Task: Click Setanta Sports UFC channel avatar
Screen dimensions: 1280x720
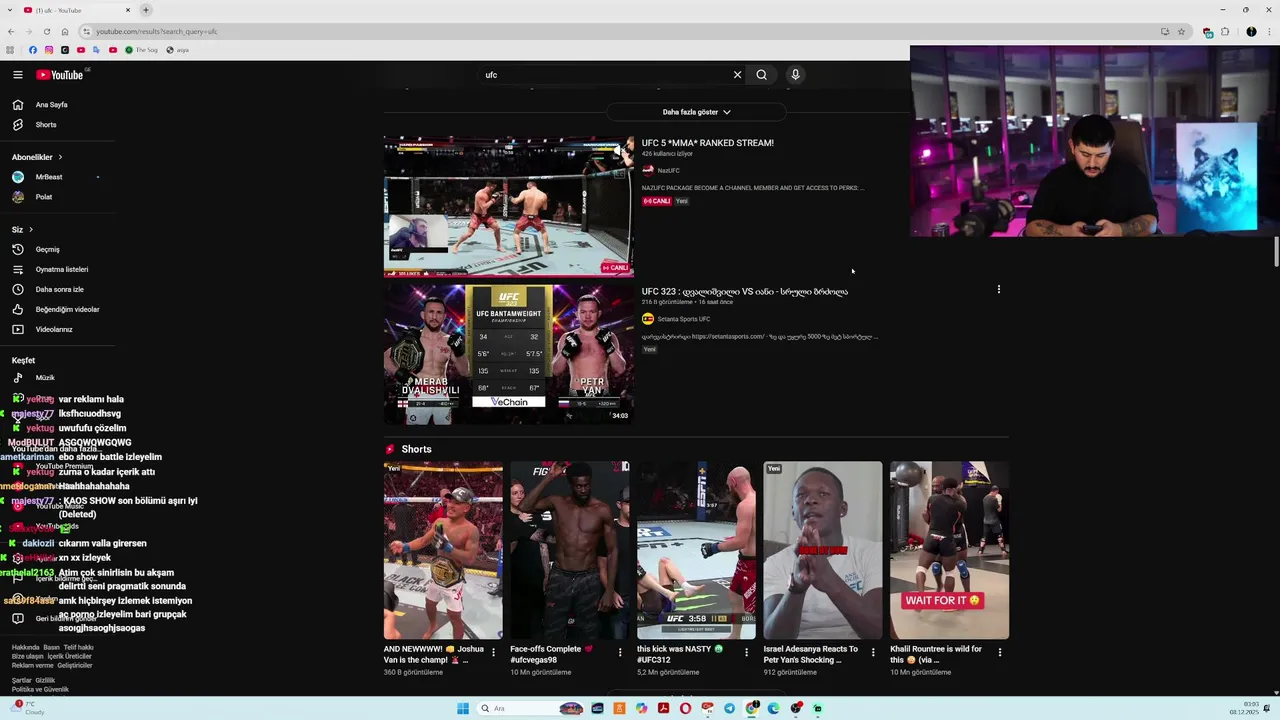Action: click(x=648, y=319)
